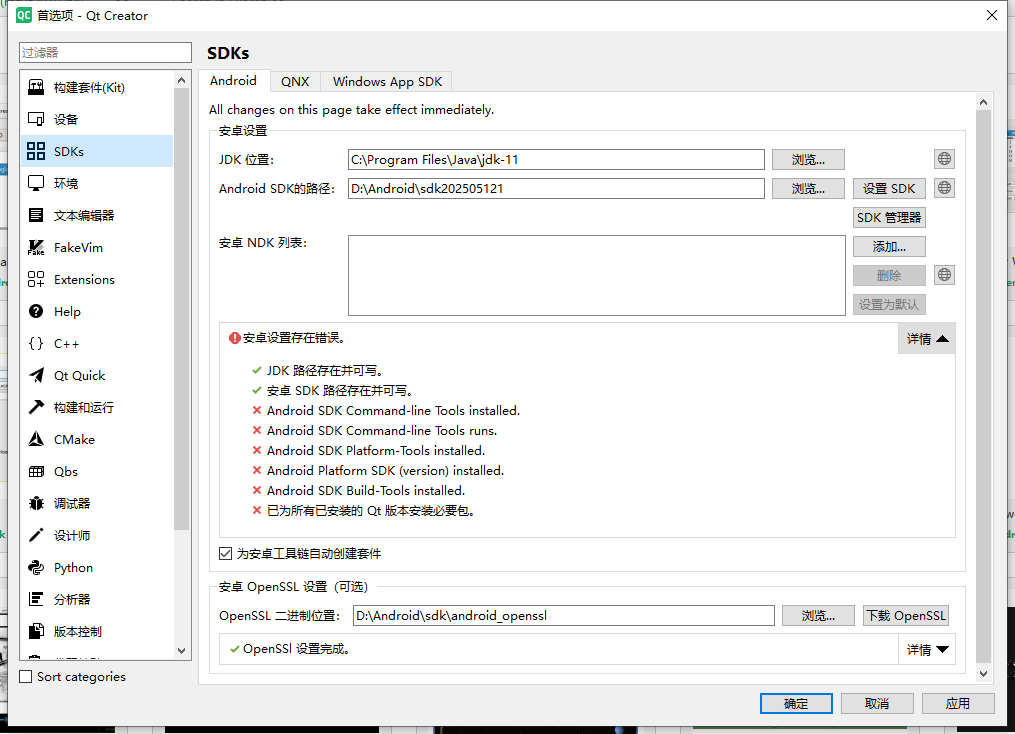Focus the 过滤器 filter field

point(106,52)
